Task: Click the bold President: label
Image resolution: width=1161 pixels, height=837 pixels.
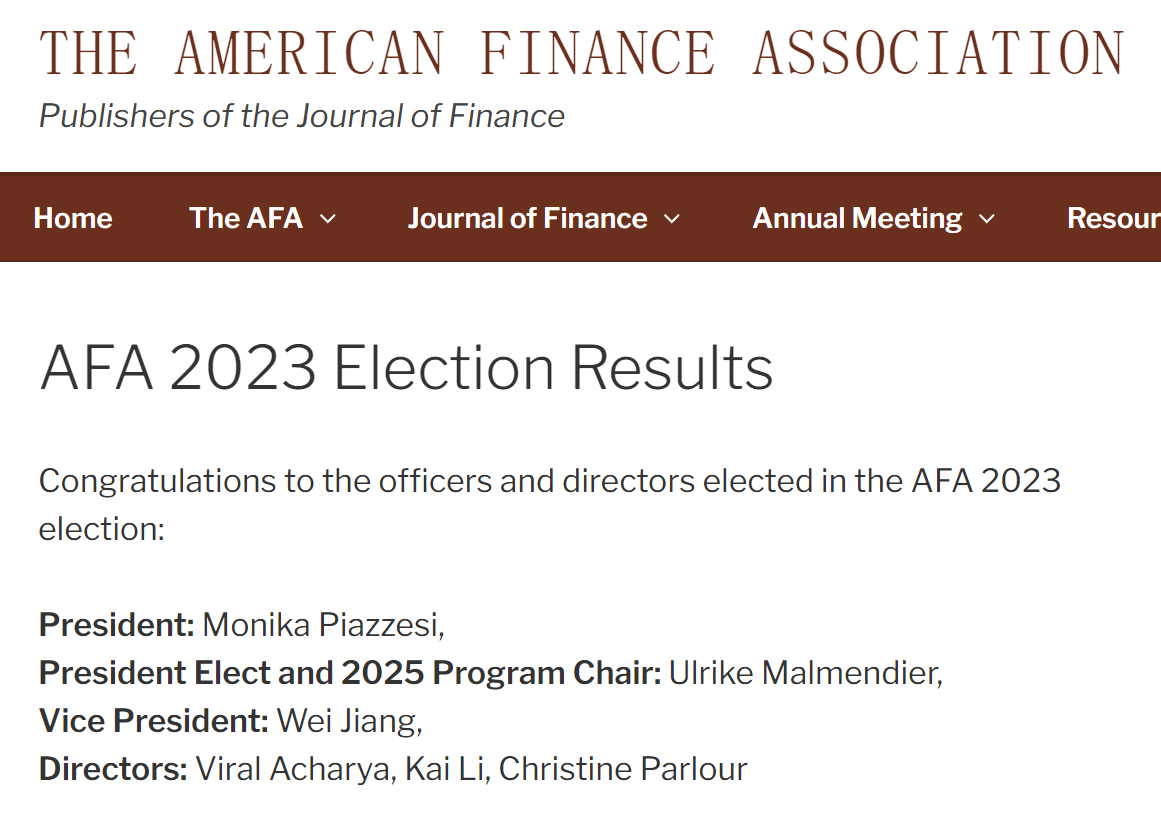Action: point(116,625)
